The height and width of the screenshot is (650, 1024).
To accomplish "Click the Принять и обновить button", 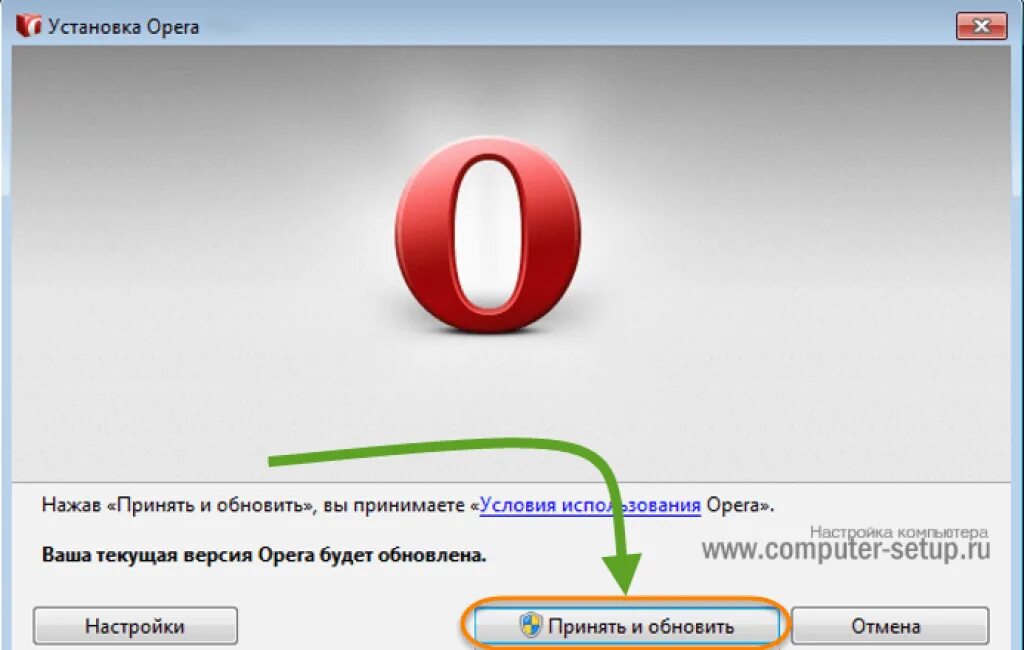I will click(x=626, y=626).
